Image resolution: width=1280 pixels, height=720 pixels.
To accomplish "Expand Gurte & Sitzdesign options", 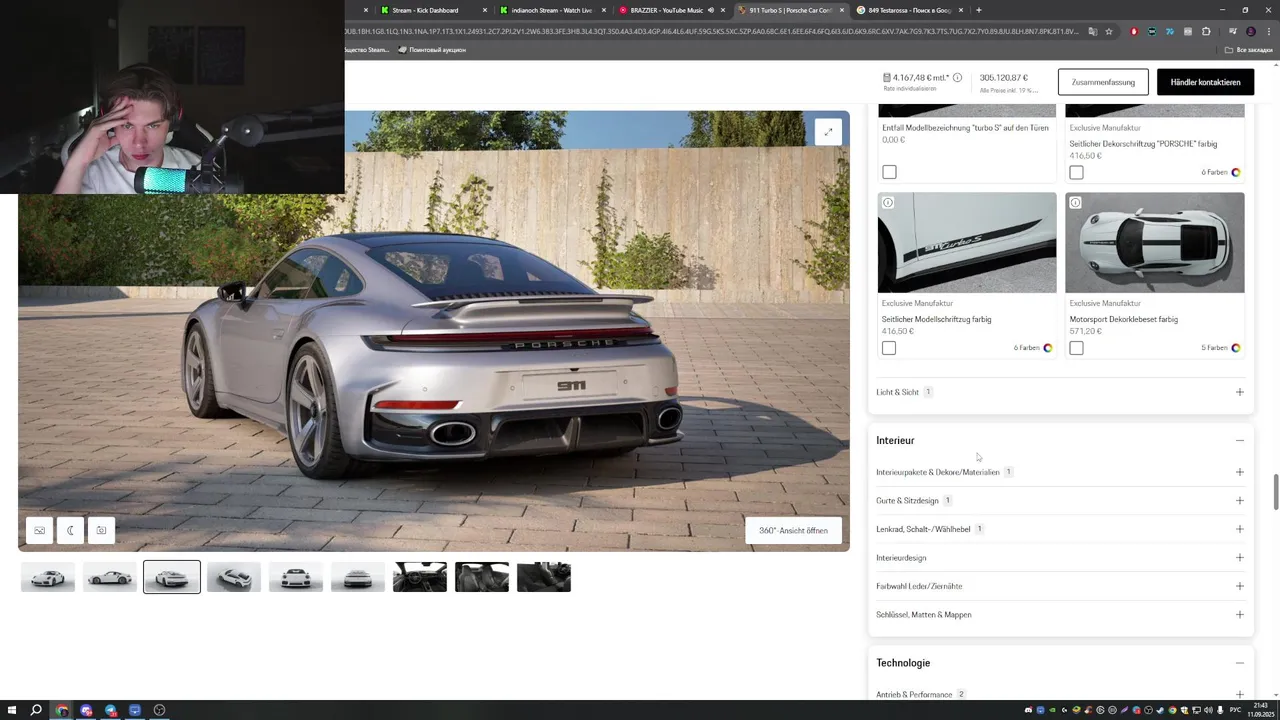I will [x=1060, y=500].
